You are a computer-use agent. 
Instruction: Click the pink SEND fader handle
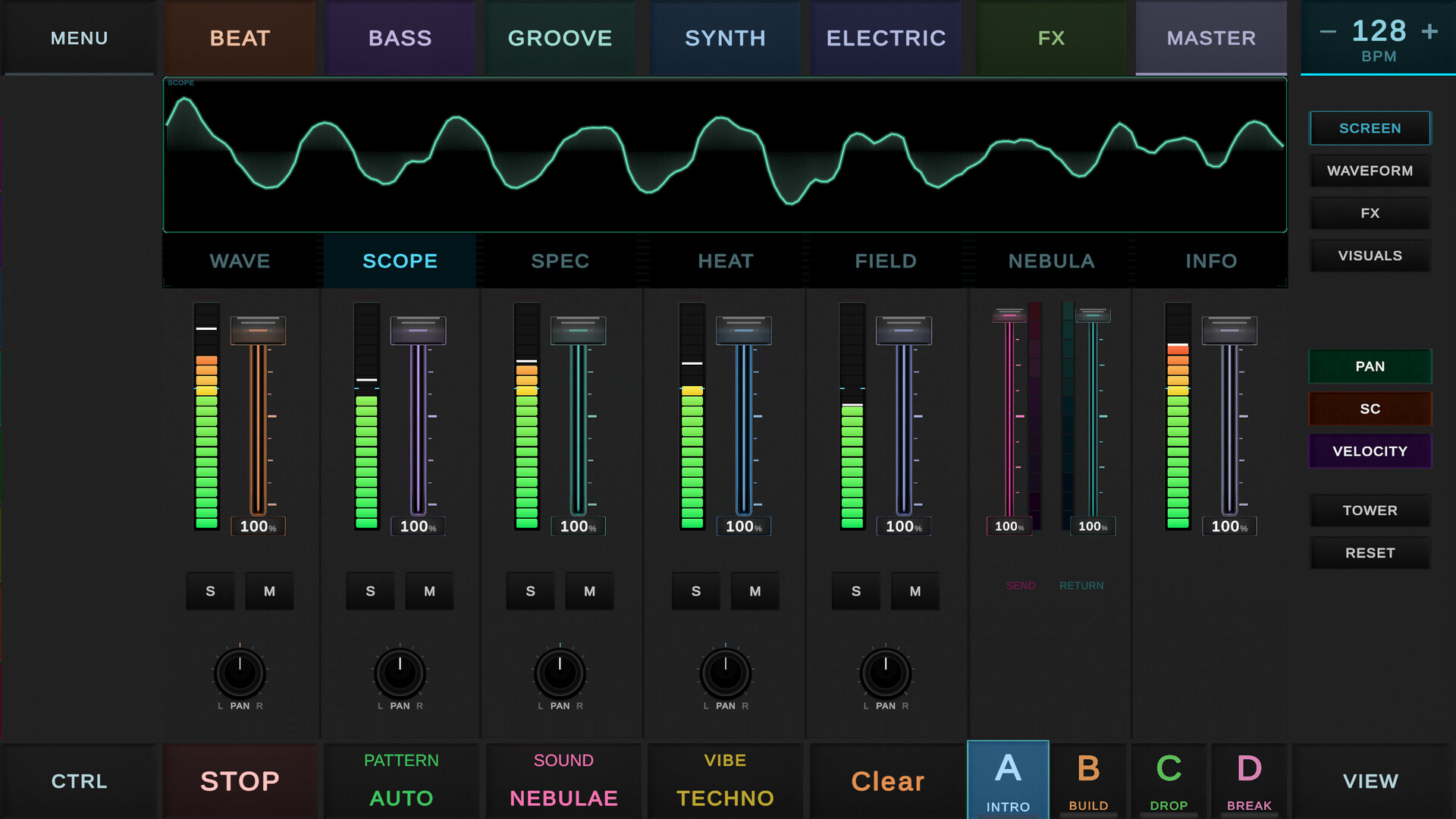(1009, 315)
